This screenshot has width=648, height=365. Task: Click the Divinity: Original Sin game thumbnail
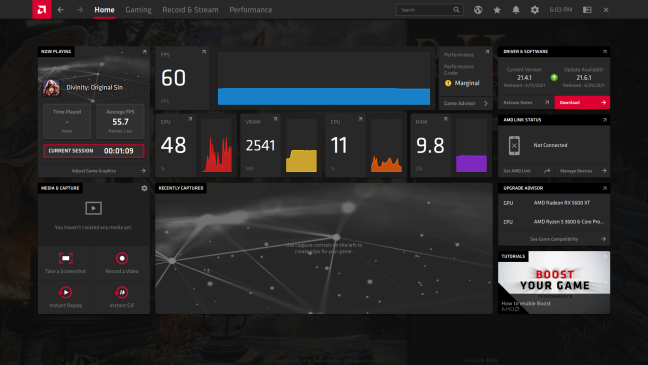(51, 87)
